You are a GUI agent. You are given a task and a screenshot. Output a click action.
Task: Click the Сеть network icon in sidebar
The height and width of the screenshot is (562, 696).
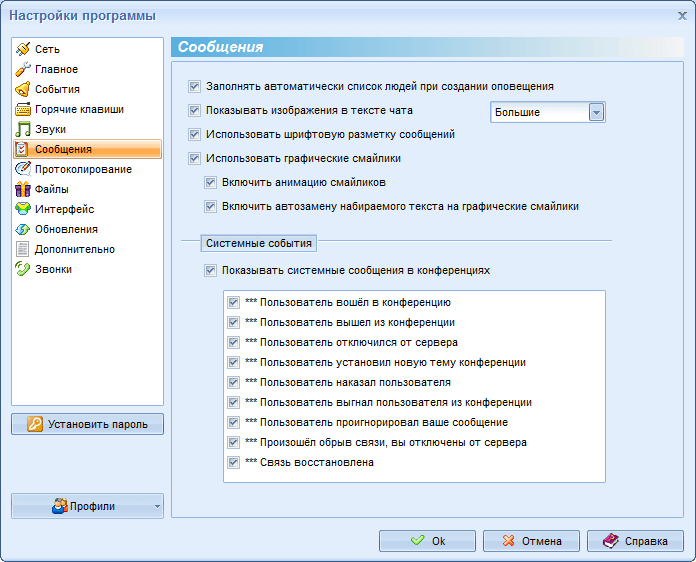click(23, 49)
